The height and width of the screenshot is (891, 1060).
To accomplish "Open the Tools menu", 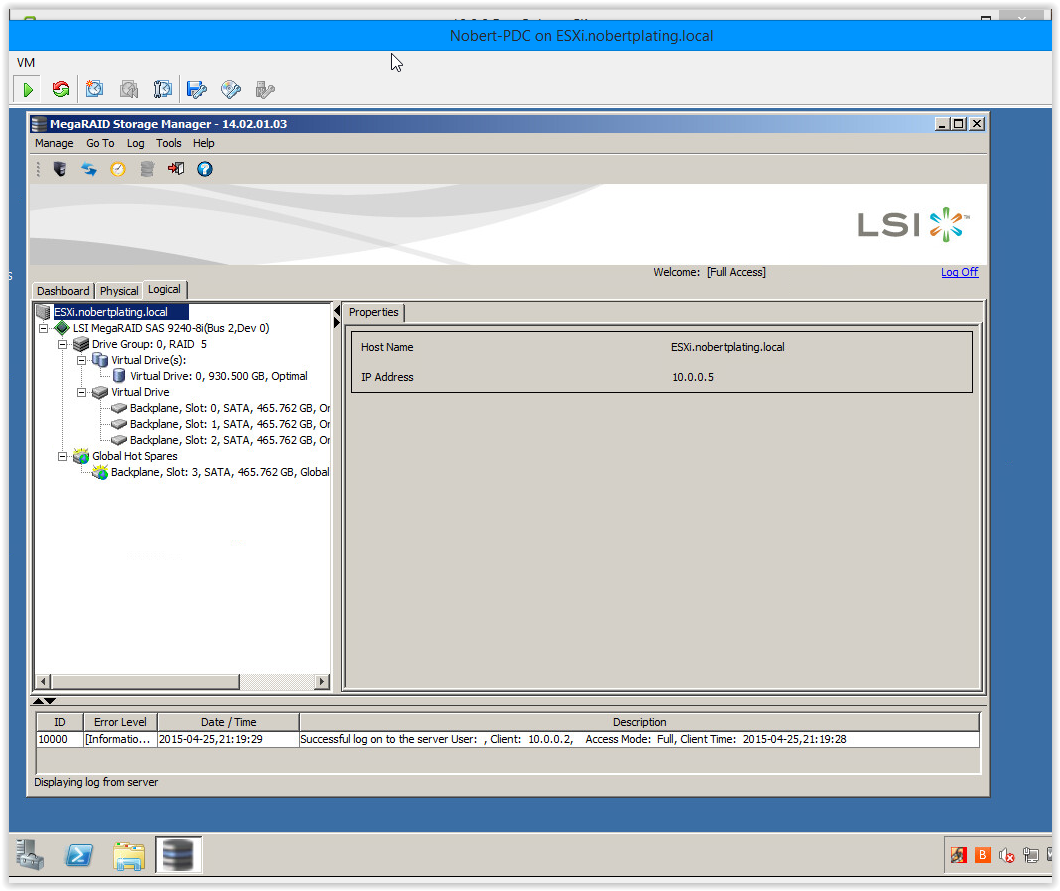I will pyautogui.click(x=168, y=143).
